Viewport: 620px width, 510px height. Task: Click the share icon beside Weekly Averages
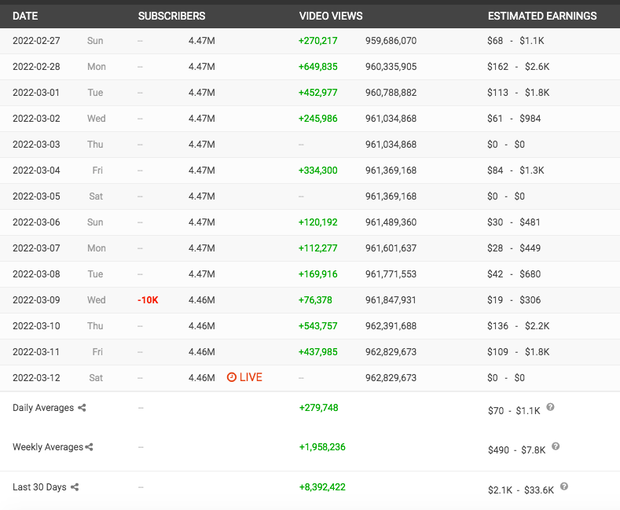click(x=89, y=447)
